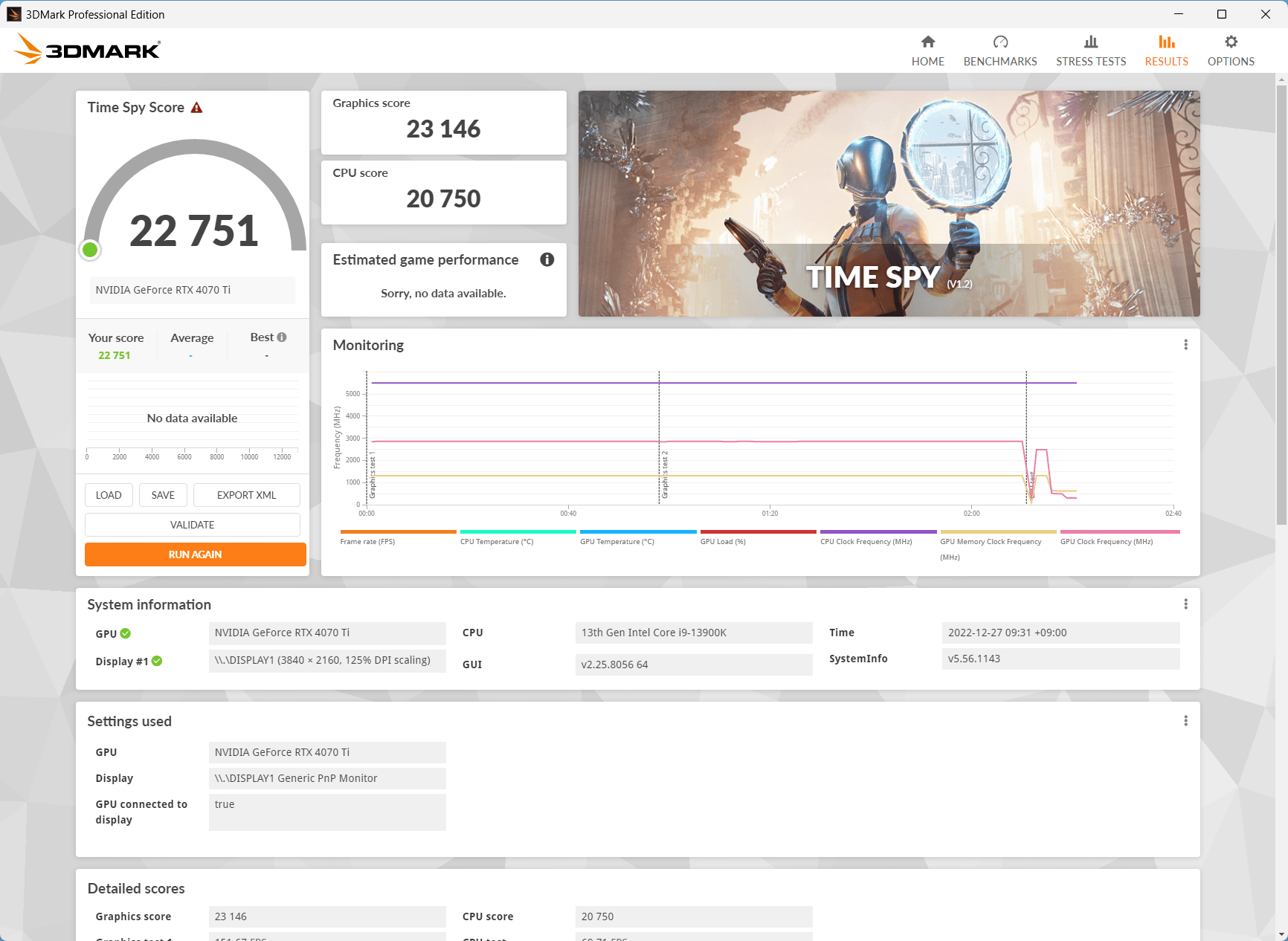
Task: Open the Stress Tests chart icon
Action: (x=1091, y=42)
